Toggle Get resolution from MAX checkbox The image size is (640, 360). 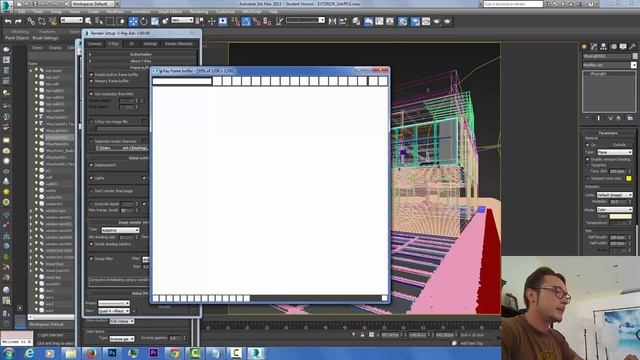click(x=91, y=94)
